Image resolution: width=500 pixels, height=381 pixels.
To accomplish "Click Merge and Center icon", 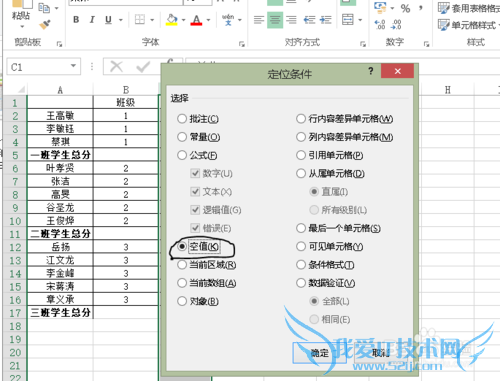I will click(x=348, y=20).
